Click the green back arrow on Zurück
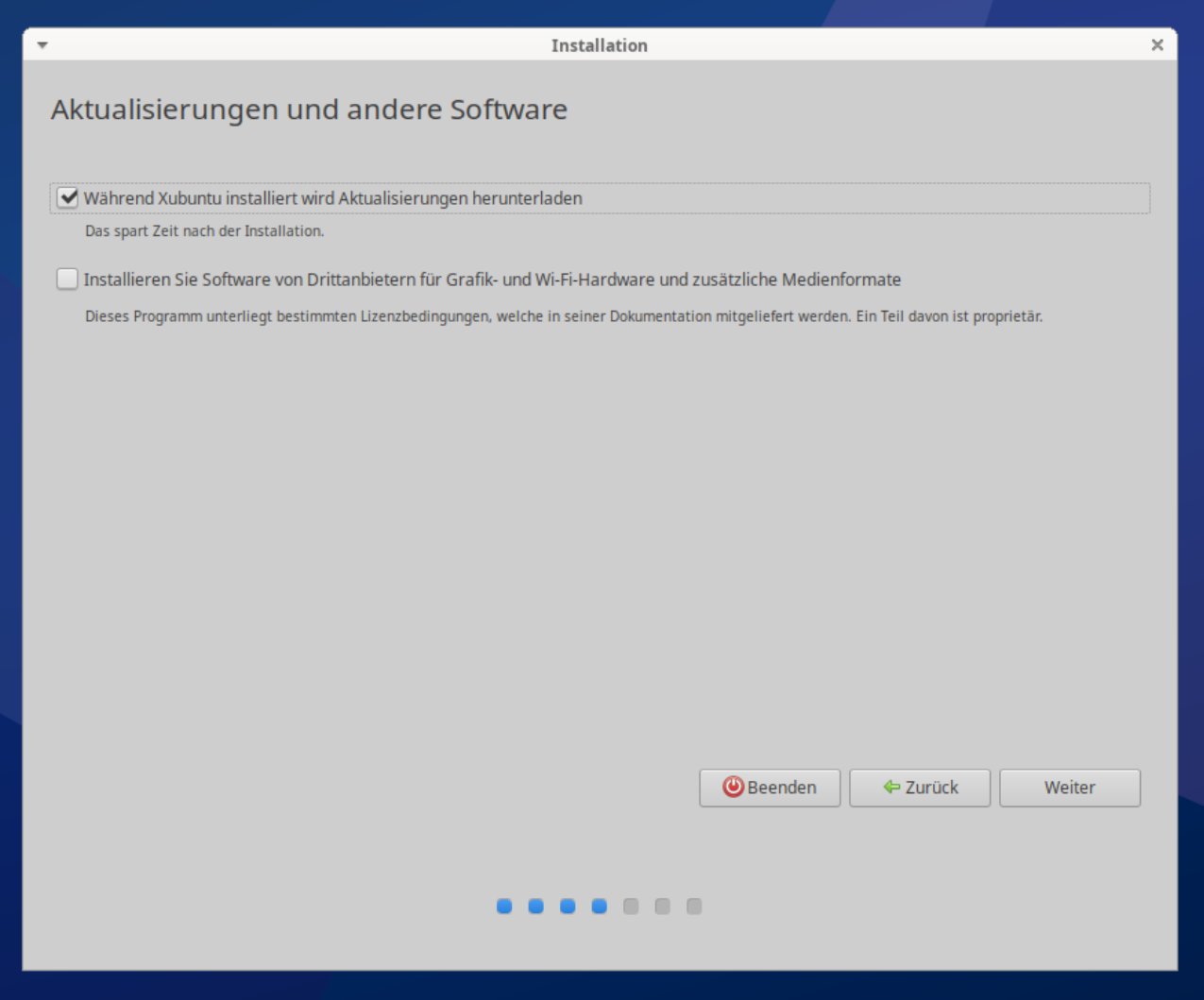Viewport: 1204px width, 1000px height. (890, 787)
